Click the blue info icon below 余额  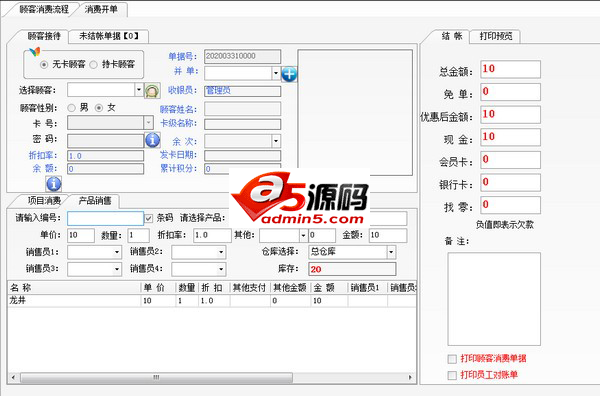(x=54, y=184)
